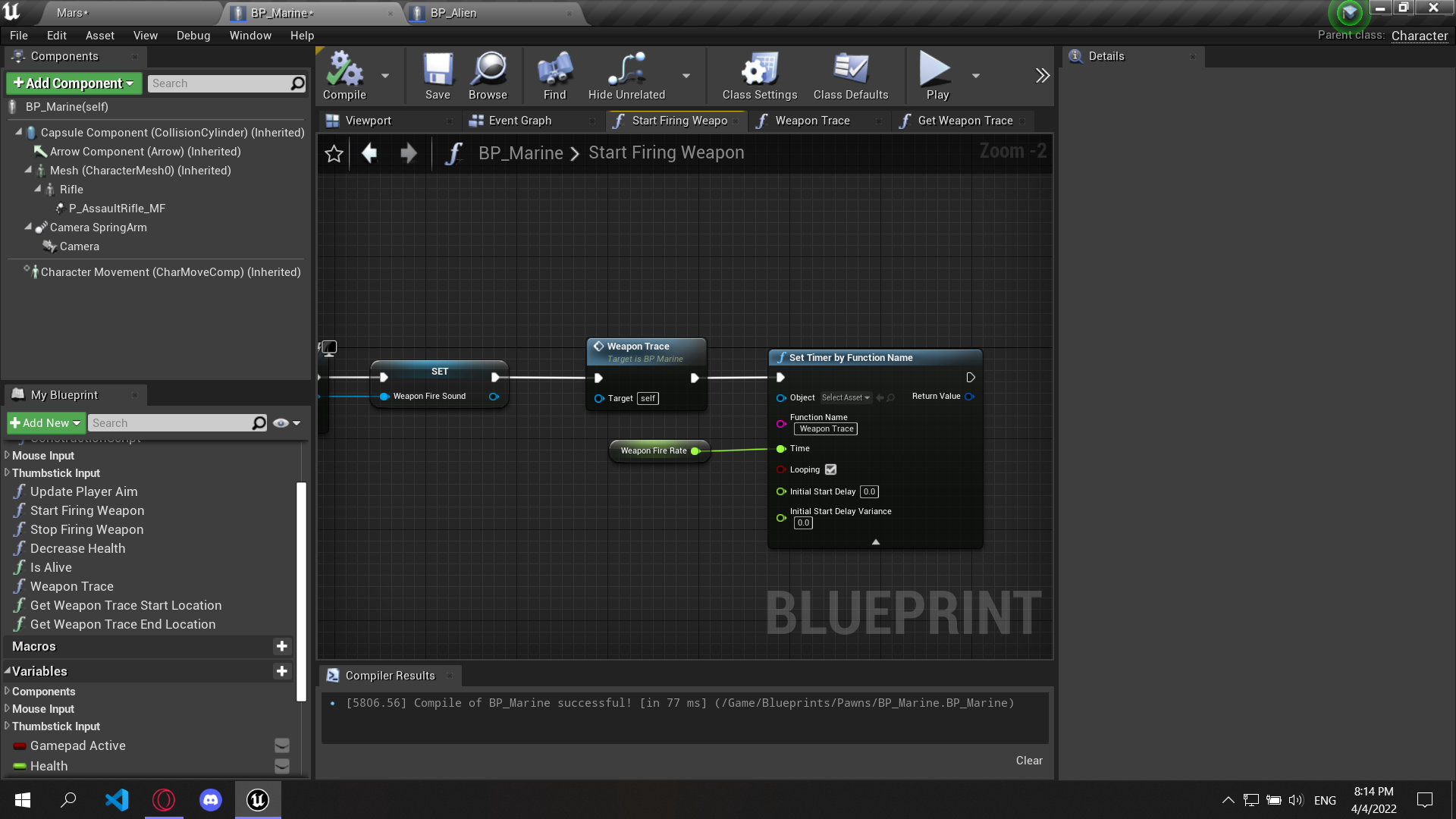Screen dimensions: 1456x819
Task: Expand the Mouse Input function category
Action: click(7, 455)
